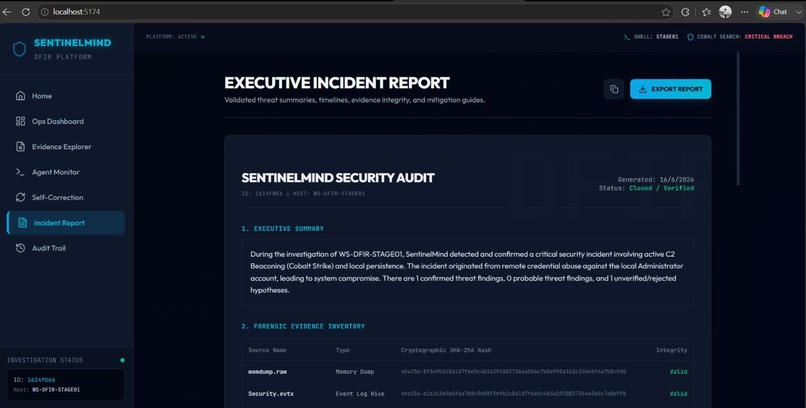
Task: Open the browser extensions puzzle icon
Action: pos(685,12)
